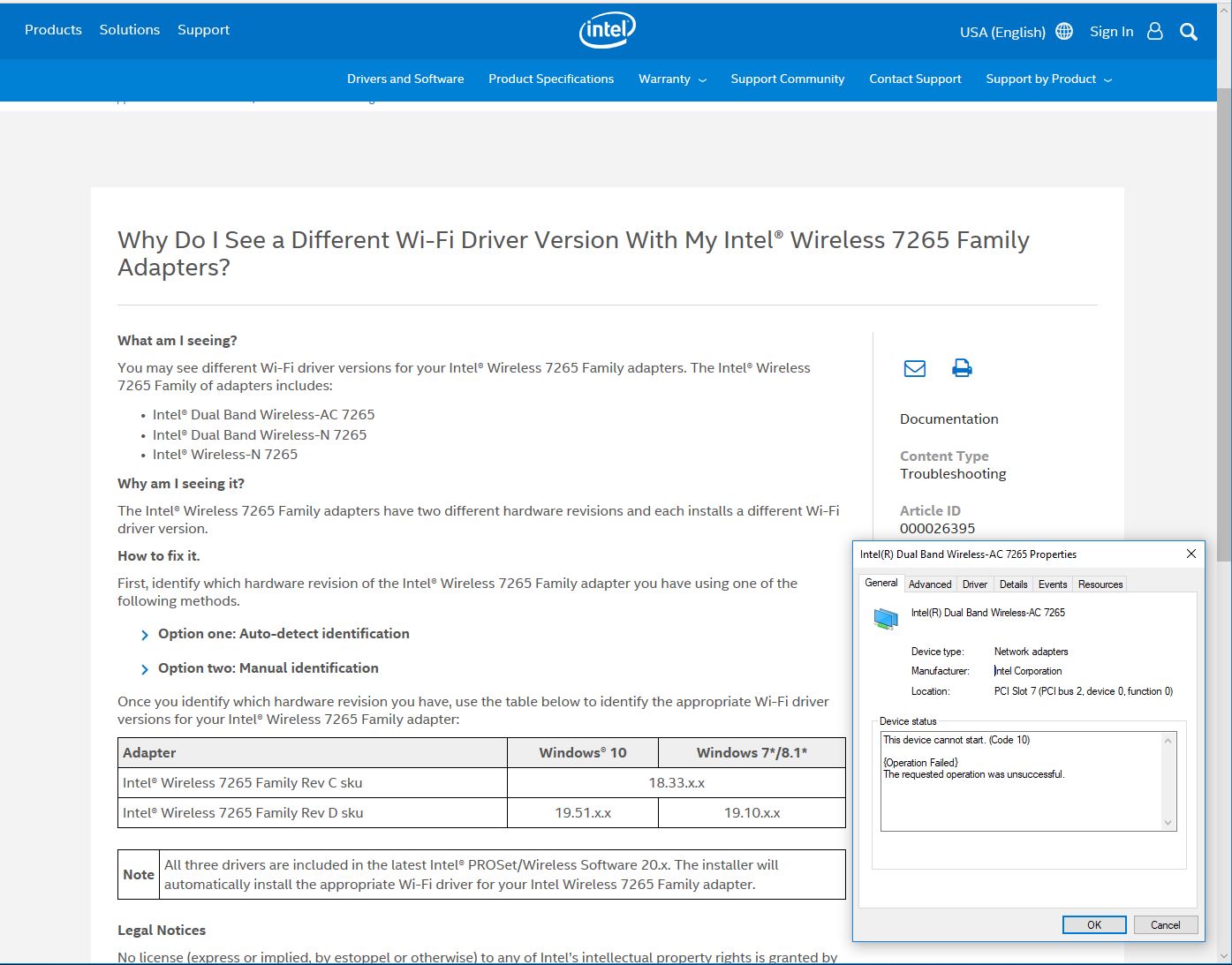Open the Events tab in Properties
Image resolution: width=1232 pixels, height=965 pixels.
tap(1052, 584)
